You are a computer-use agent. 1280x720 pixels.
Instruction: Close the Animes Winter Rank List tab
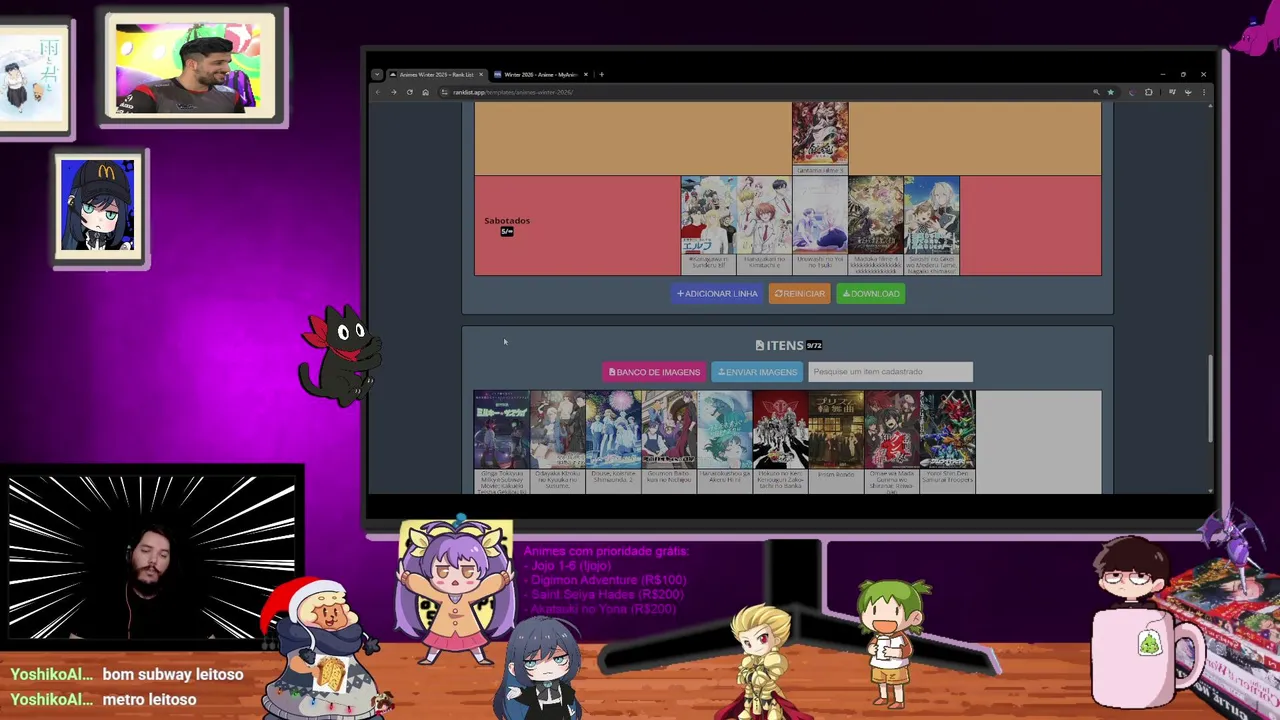point(481,74)
